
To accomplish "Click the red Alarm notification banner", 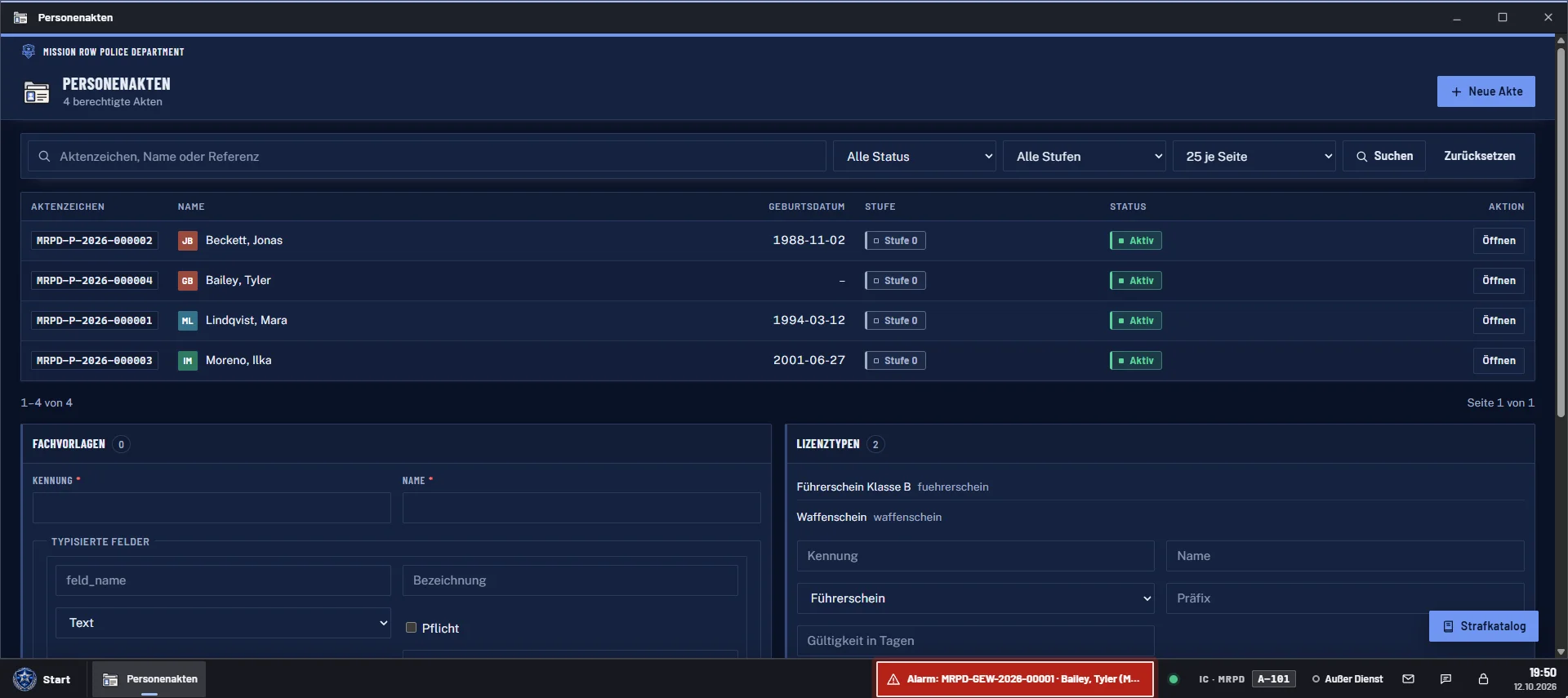I will [x=1015, y=679].
